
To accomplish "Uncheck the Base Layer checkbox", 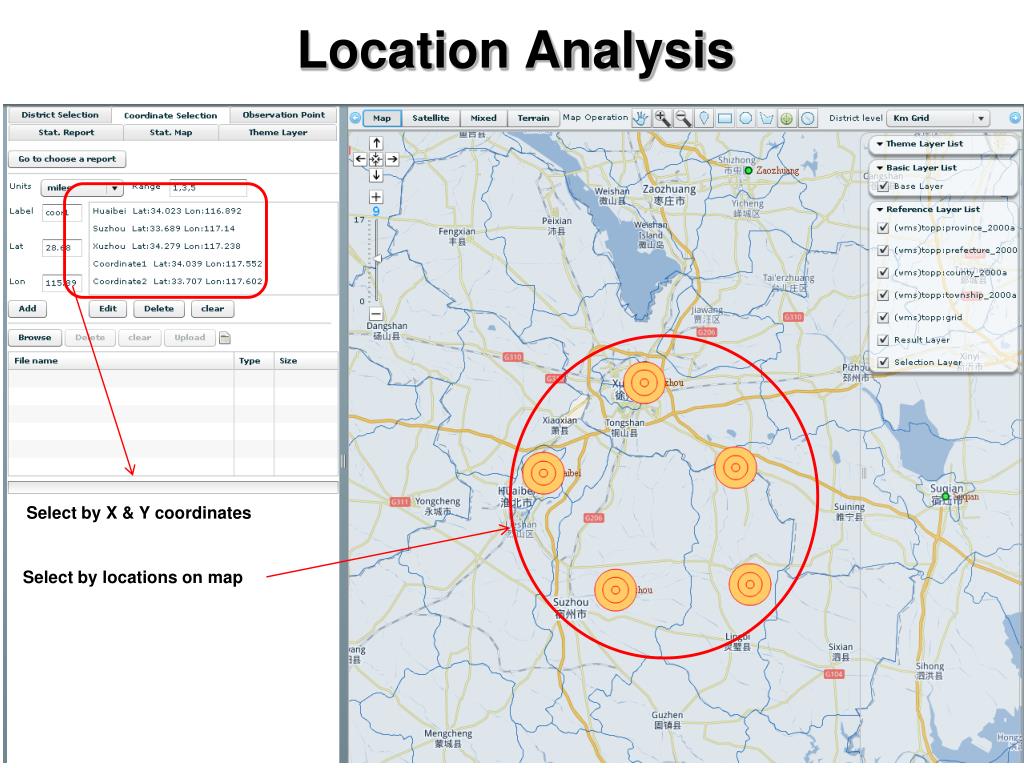I will [x=884, y=186].
